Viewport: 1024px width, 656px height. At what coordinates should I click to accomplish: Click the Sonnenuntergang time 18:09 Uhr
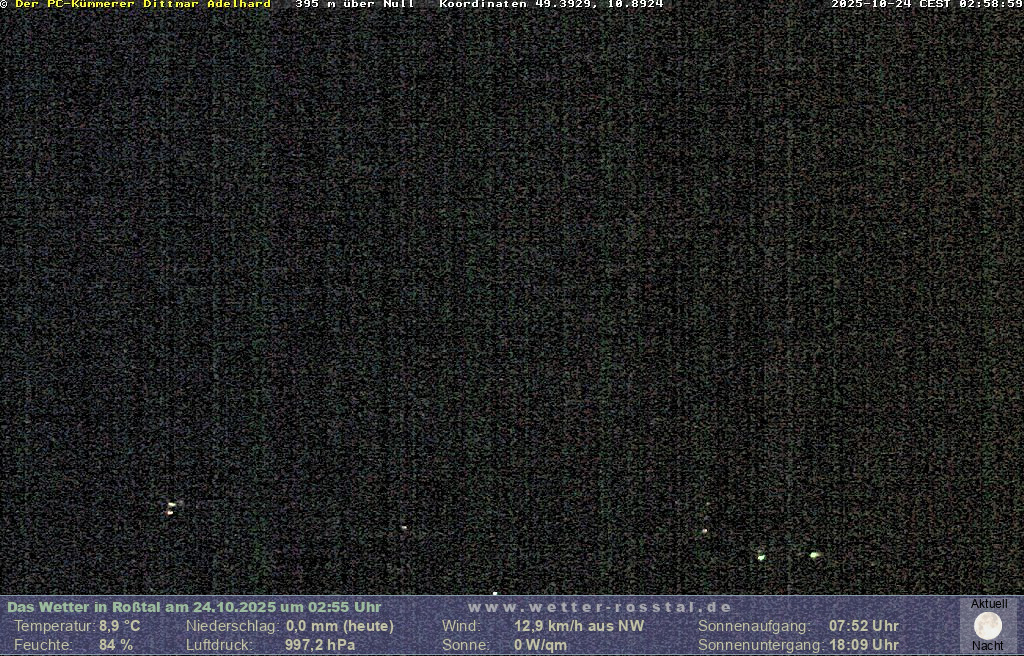point(863,645)
